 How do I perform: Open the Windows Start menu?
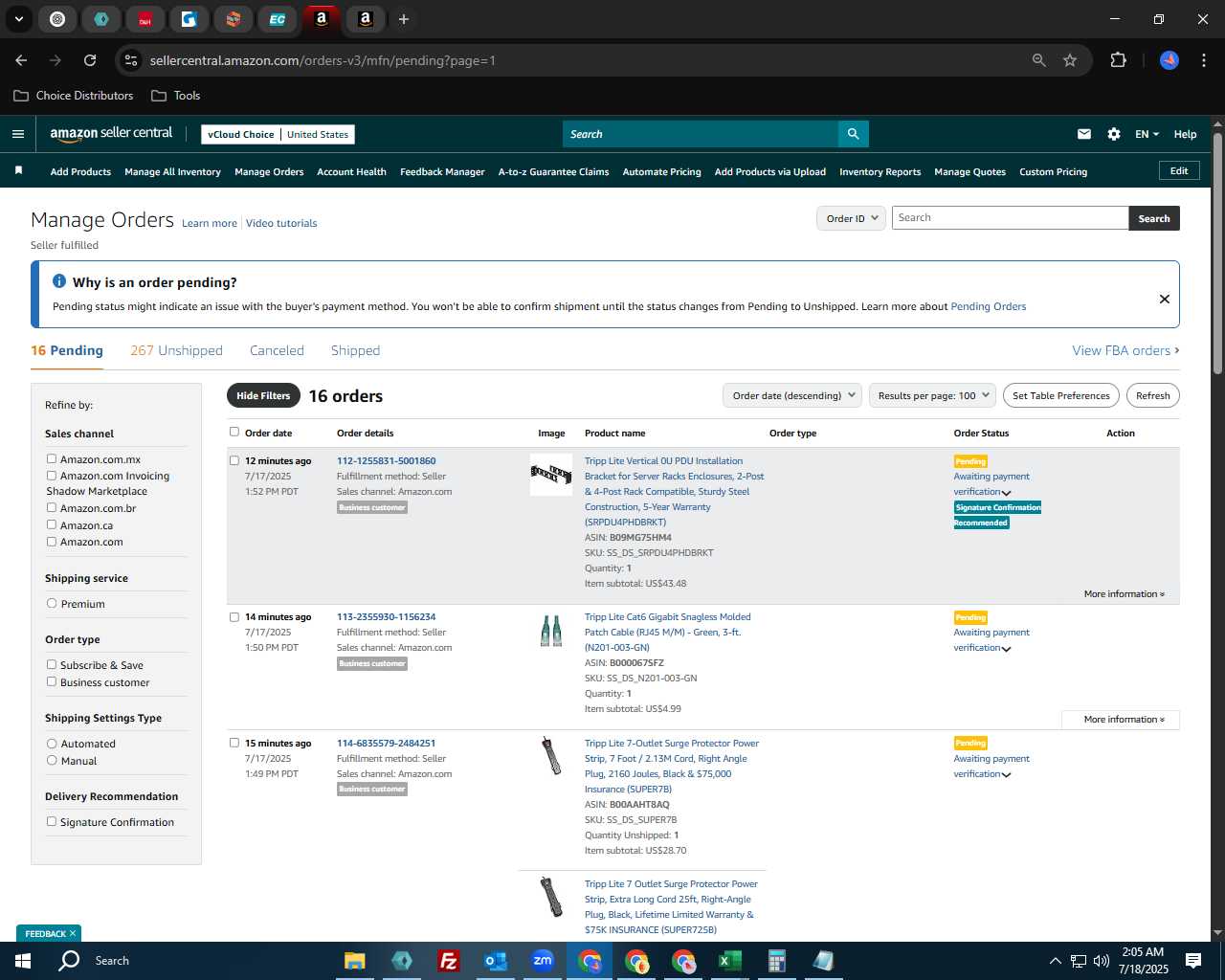(23, 961)
